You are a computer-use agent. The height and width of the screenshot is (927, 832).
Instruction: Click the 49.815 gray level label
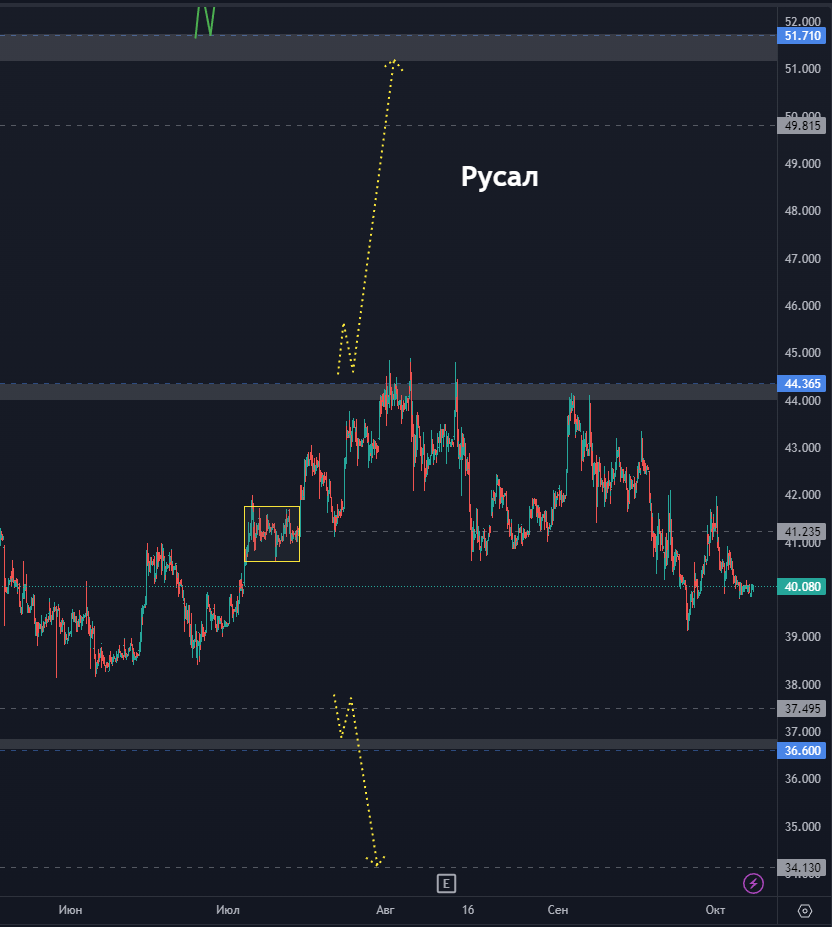coord(802,126)
